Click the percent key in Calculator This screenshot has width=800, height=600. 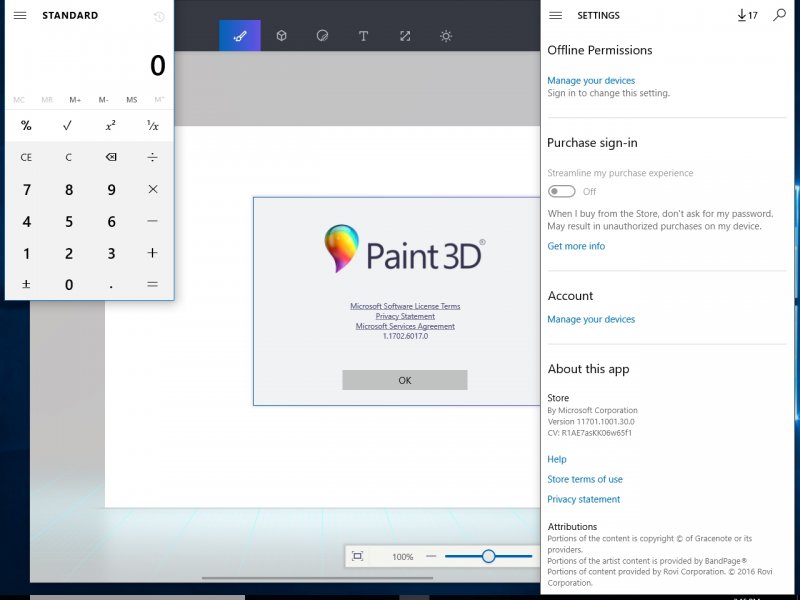click(x=26, y=126)
